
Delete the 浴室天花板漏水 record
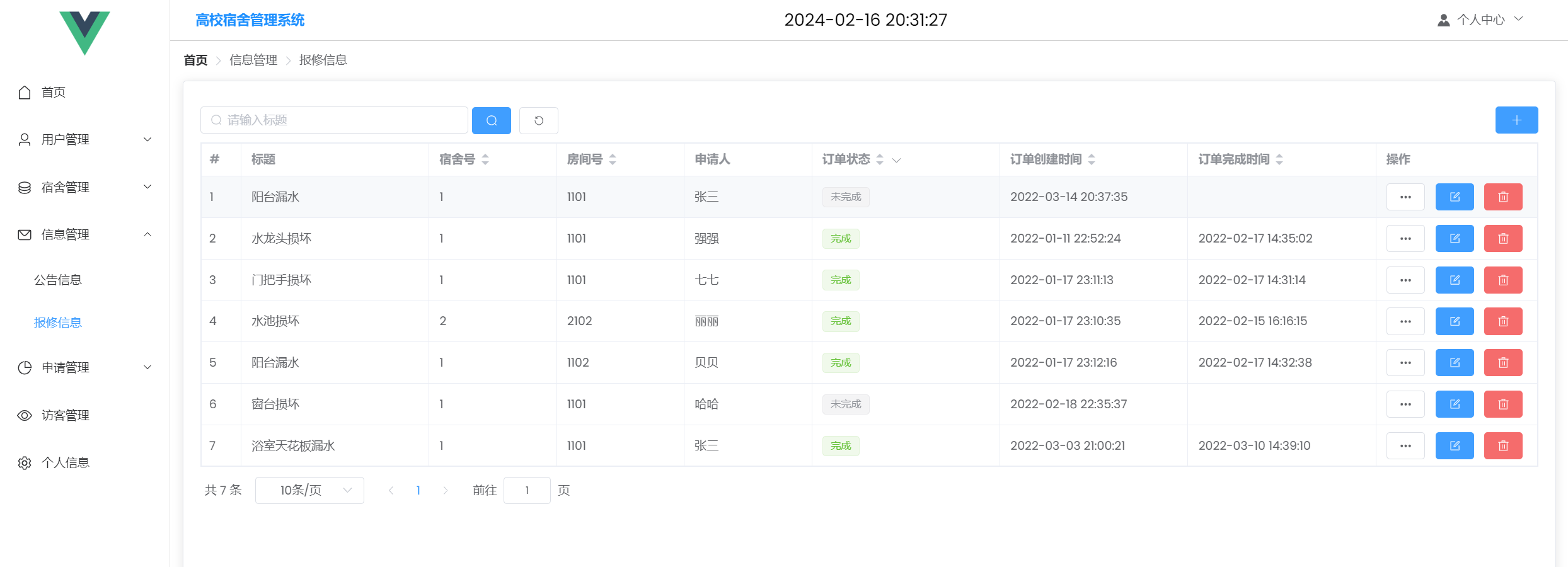(x=1503, y=446)
